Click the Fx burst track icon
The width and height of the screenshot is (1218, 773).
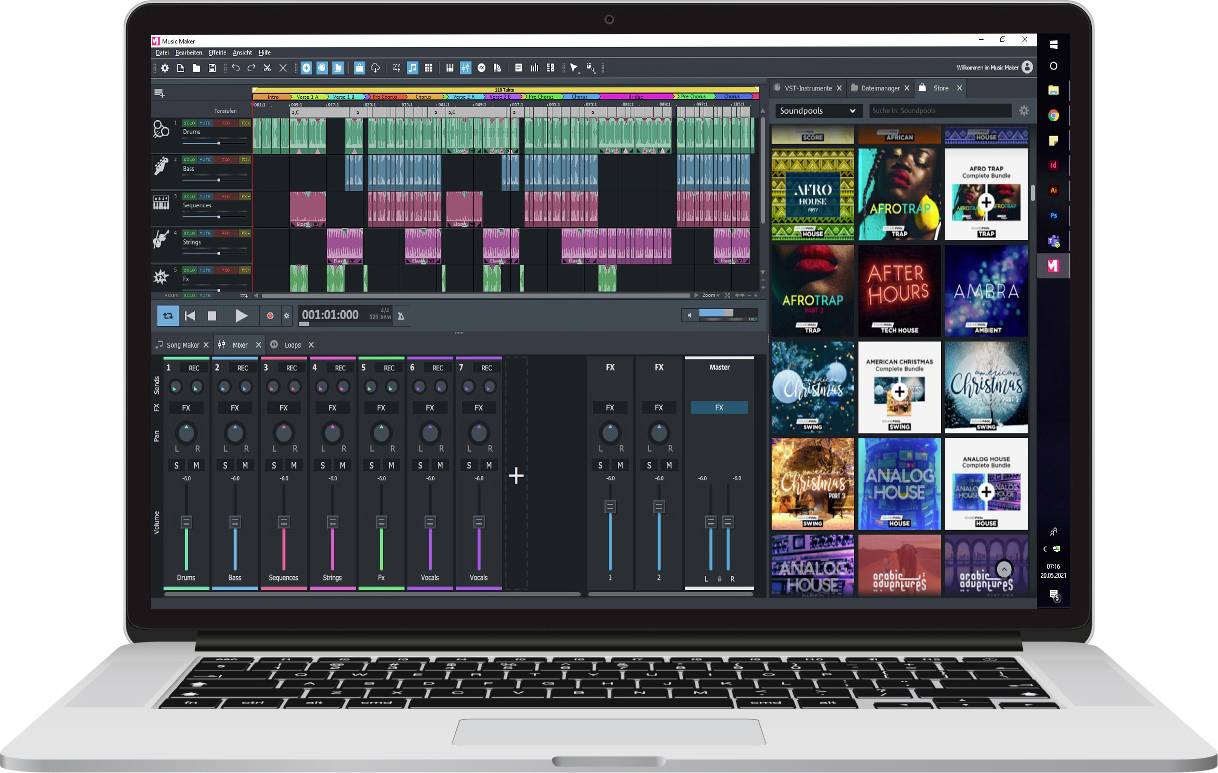click(161, 276)
